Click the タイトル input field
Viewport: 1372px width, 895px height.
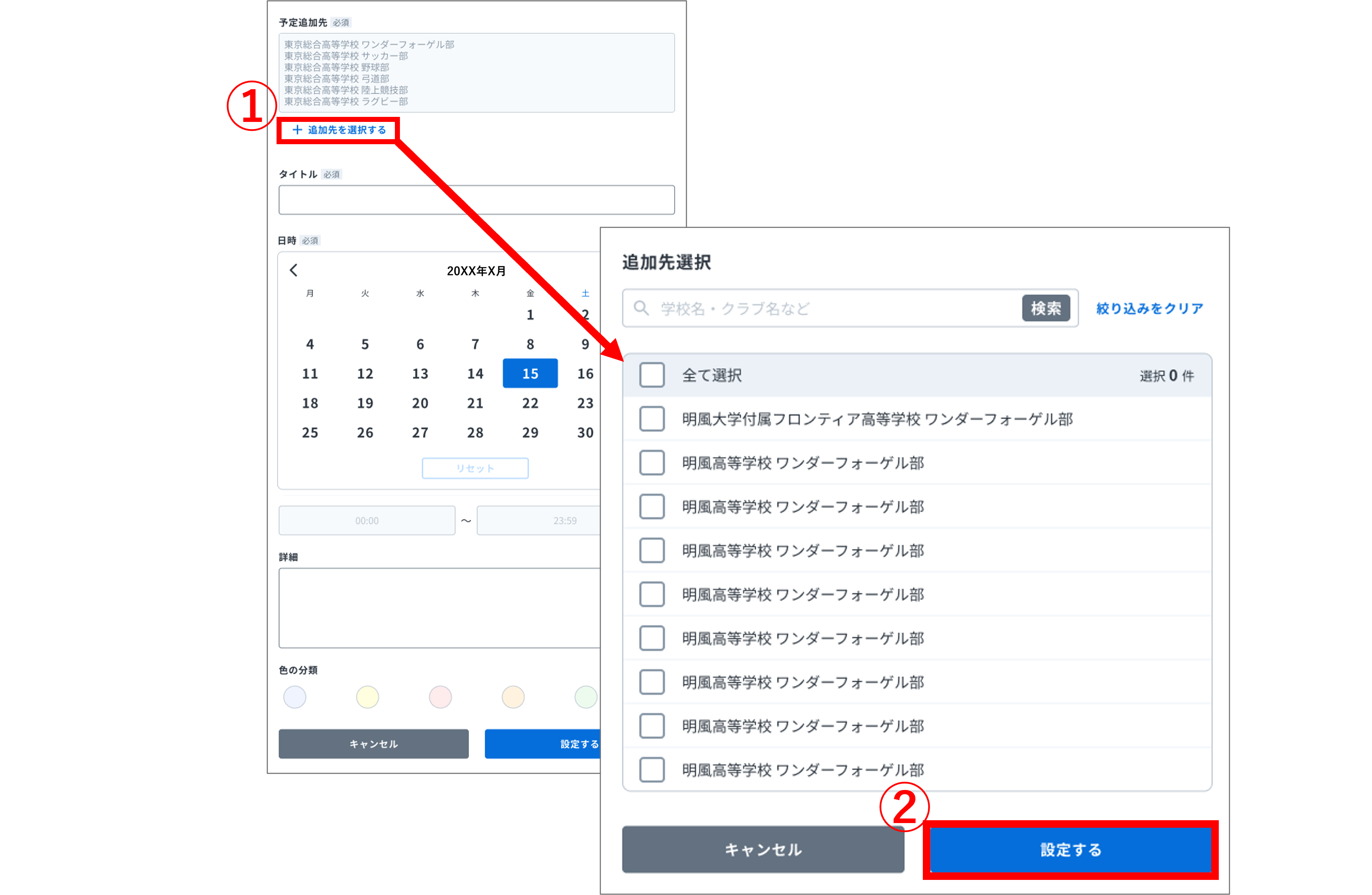475,200
